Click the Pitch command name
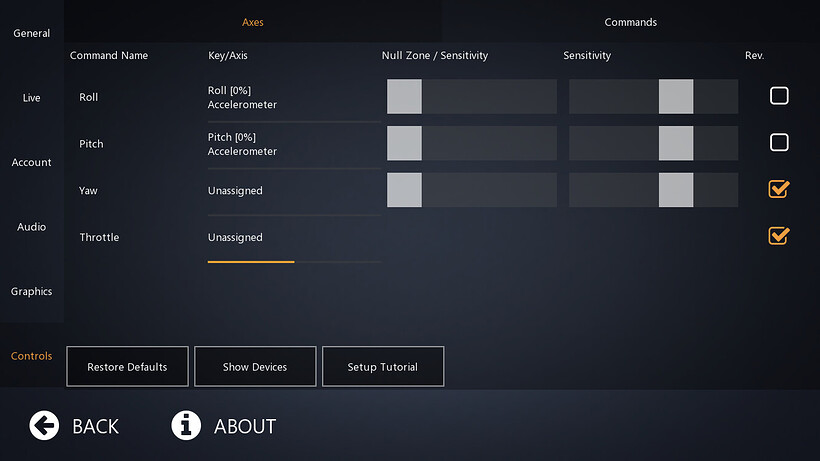The width and height of the screenshot is (820, 461). click(x=91, y=144)
